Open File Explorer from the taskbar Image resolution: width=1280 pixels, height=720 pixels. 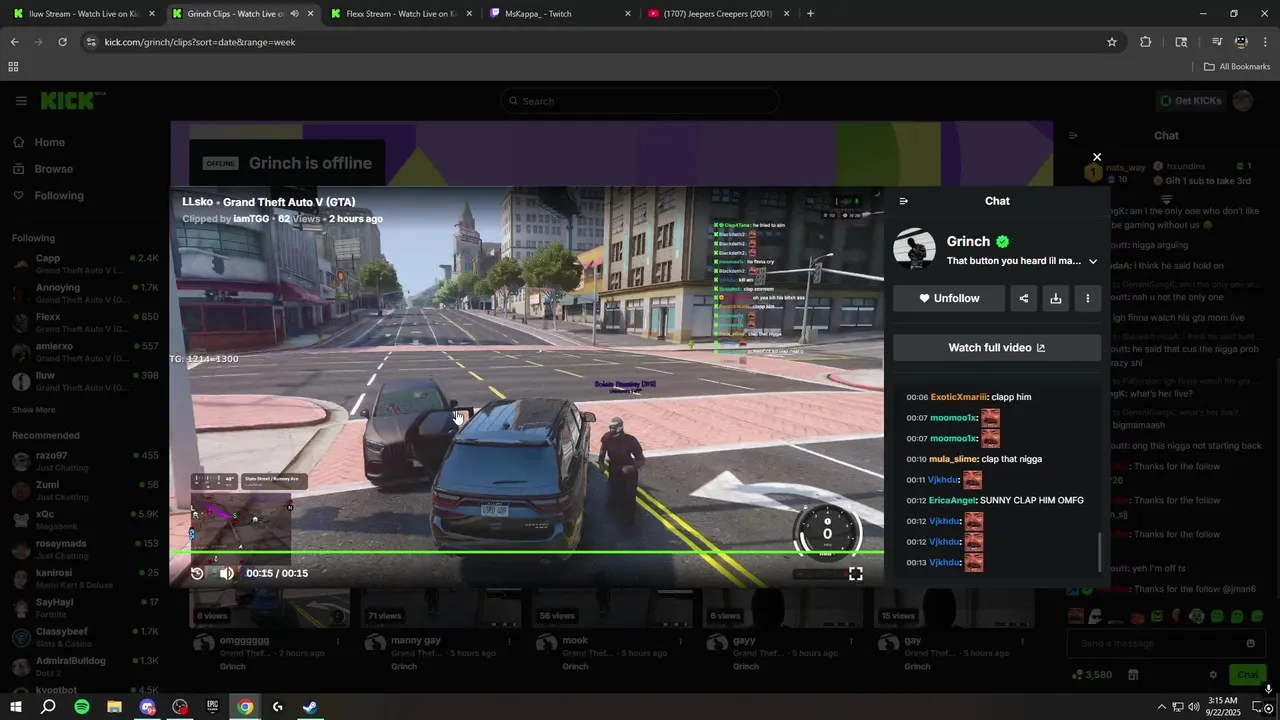(114, 707)
